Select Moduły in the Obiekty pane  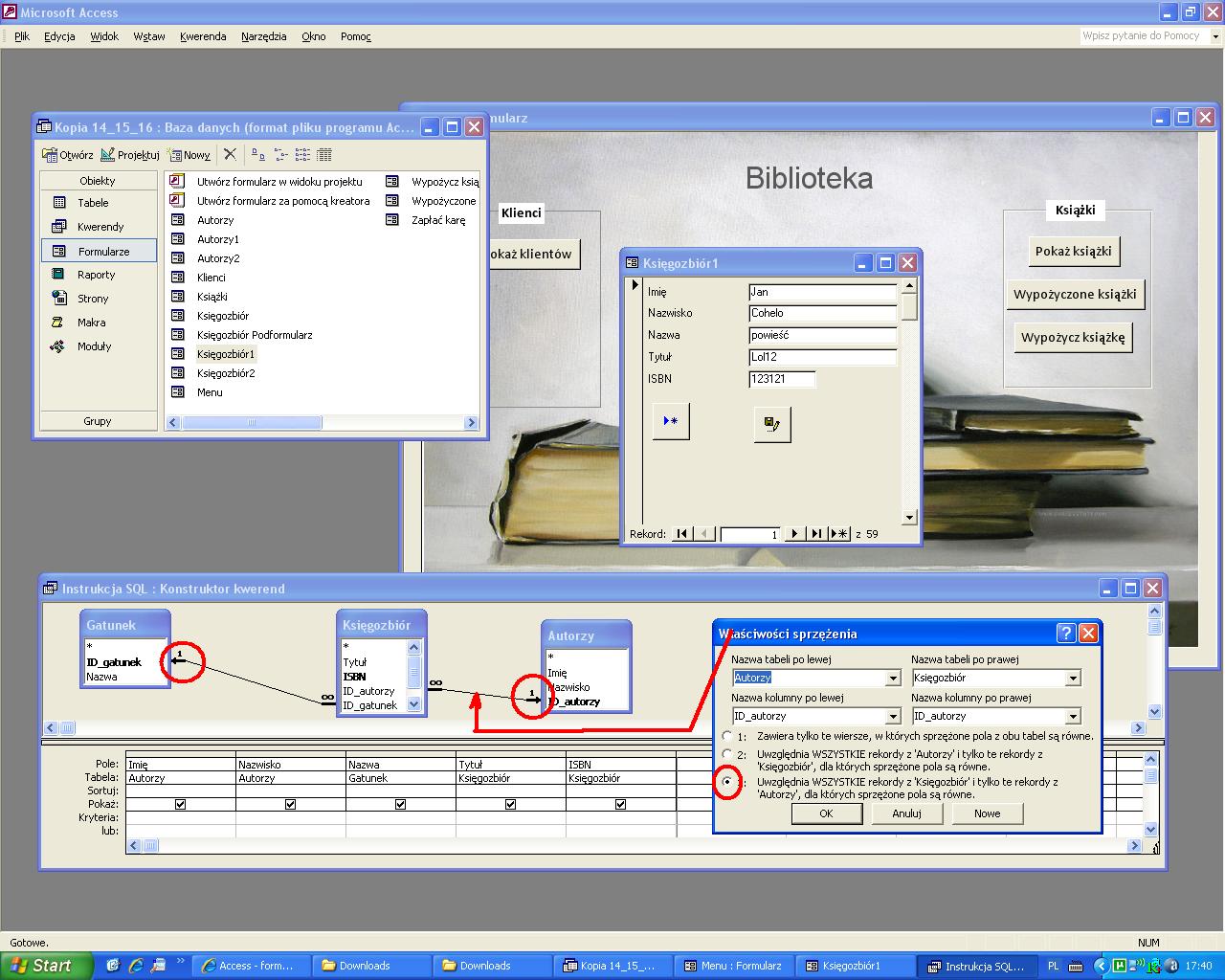pos(94,346)
